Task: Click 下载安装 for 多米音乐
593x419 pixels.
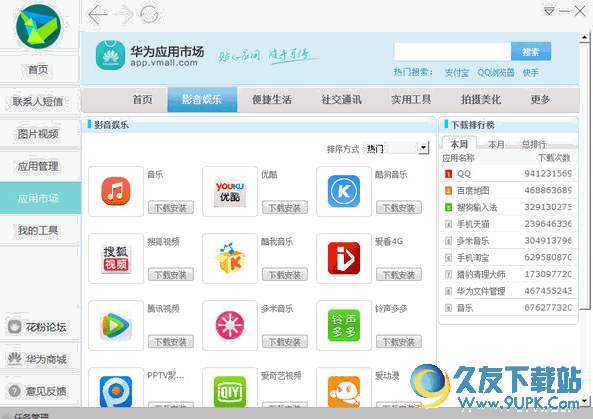Action: click(285, 342)
